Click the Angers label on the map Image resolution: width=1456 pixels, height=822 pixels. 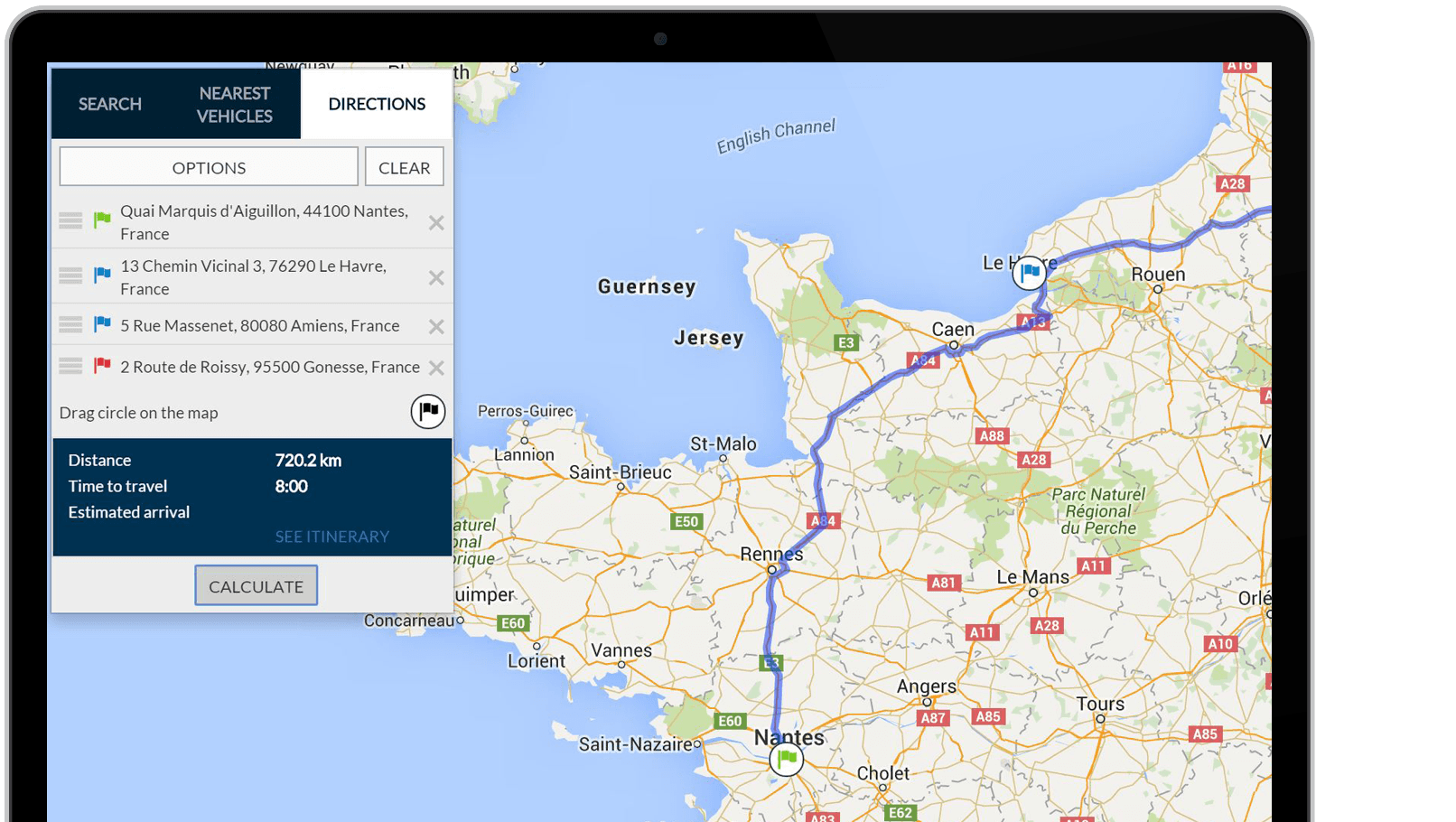(926, 687)
